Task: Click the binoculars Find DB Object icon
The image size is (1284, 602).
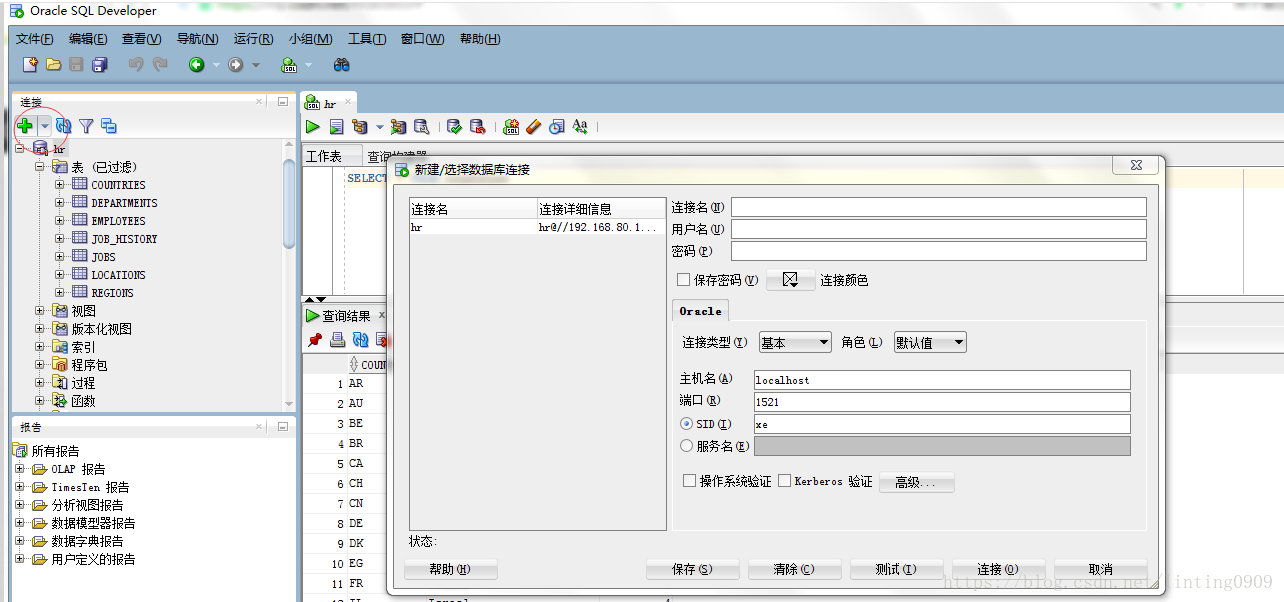Action: (342, 65)
